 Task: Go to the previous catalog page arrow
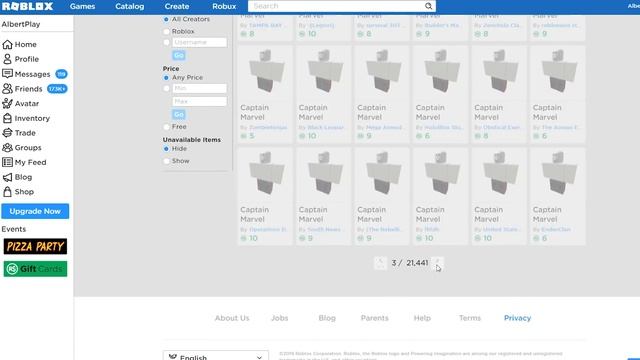point(380,263)
